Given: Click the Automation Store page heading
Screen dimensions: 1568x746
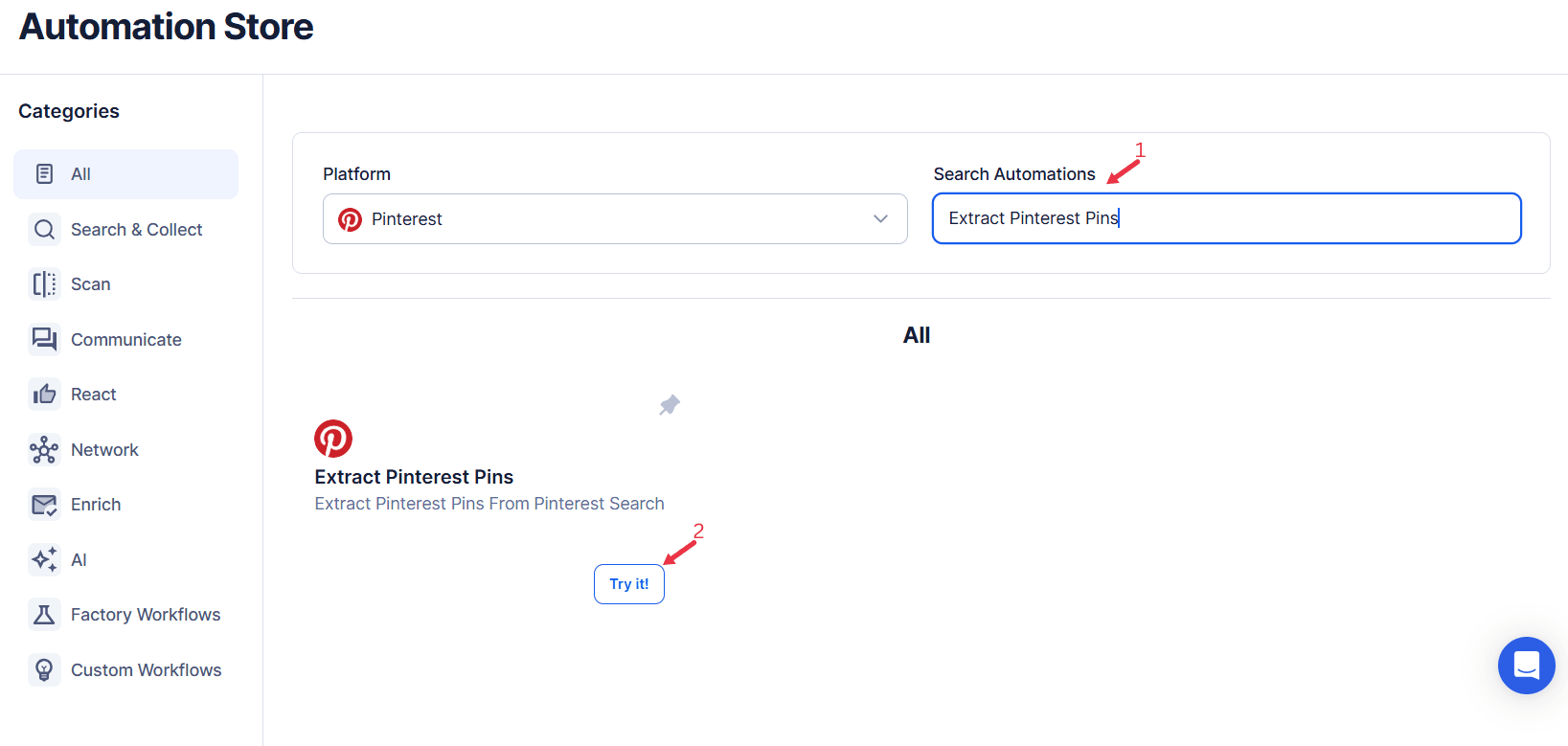Looking at the screenshot, I should tap(165, 26).
